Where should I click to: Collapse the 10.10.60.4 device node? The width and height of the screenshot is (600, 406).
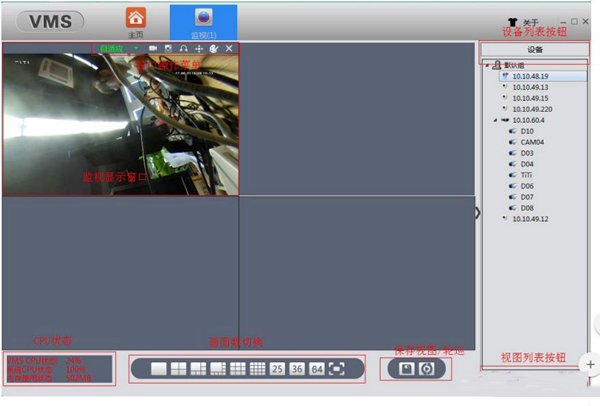click(x=495, y=120)
